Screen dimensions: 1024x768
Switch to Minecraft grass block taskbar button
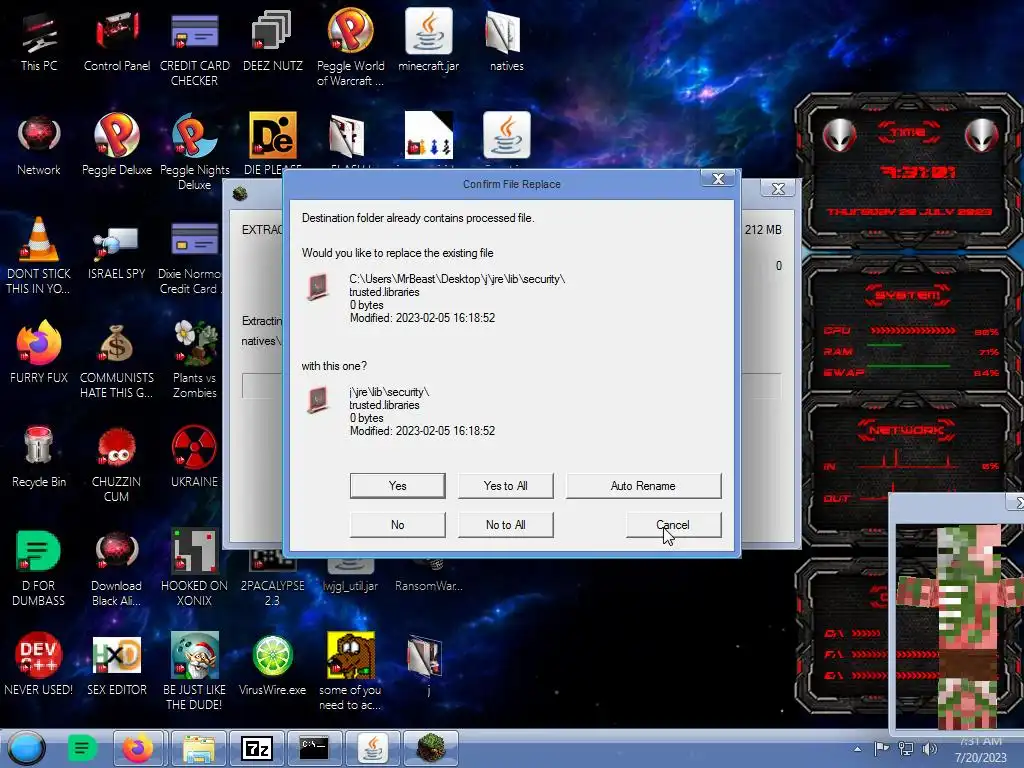pyautogui.click(x=430, y=748)
